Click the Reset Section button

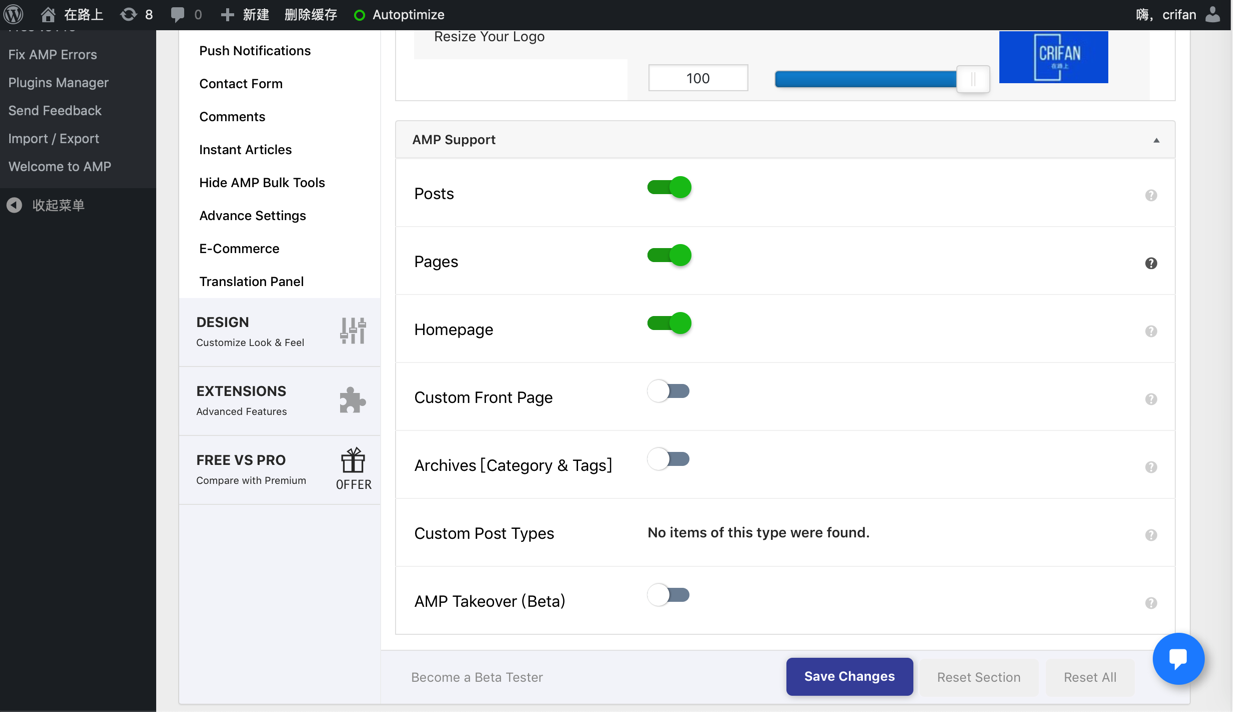click(x=978, y=677)
